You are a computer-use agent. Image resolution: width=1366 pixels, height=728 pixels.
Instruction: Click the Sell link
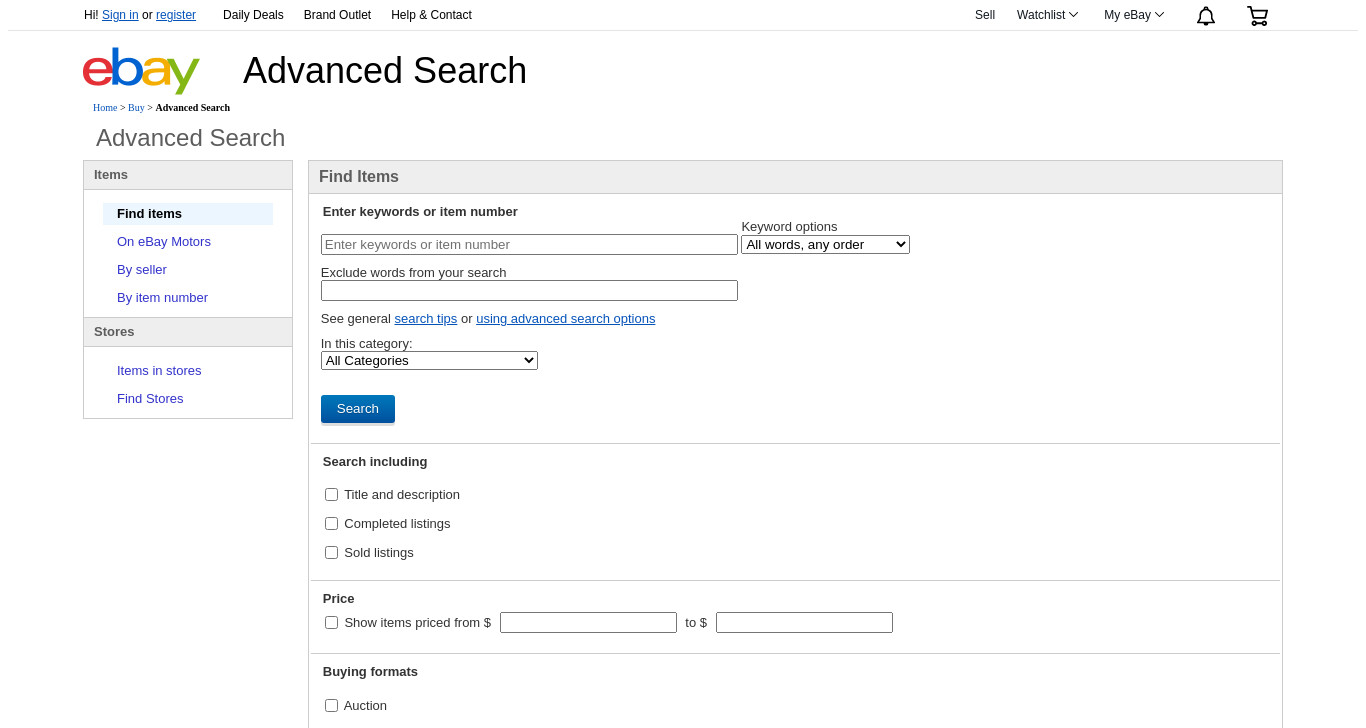985,15
